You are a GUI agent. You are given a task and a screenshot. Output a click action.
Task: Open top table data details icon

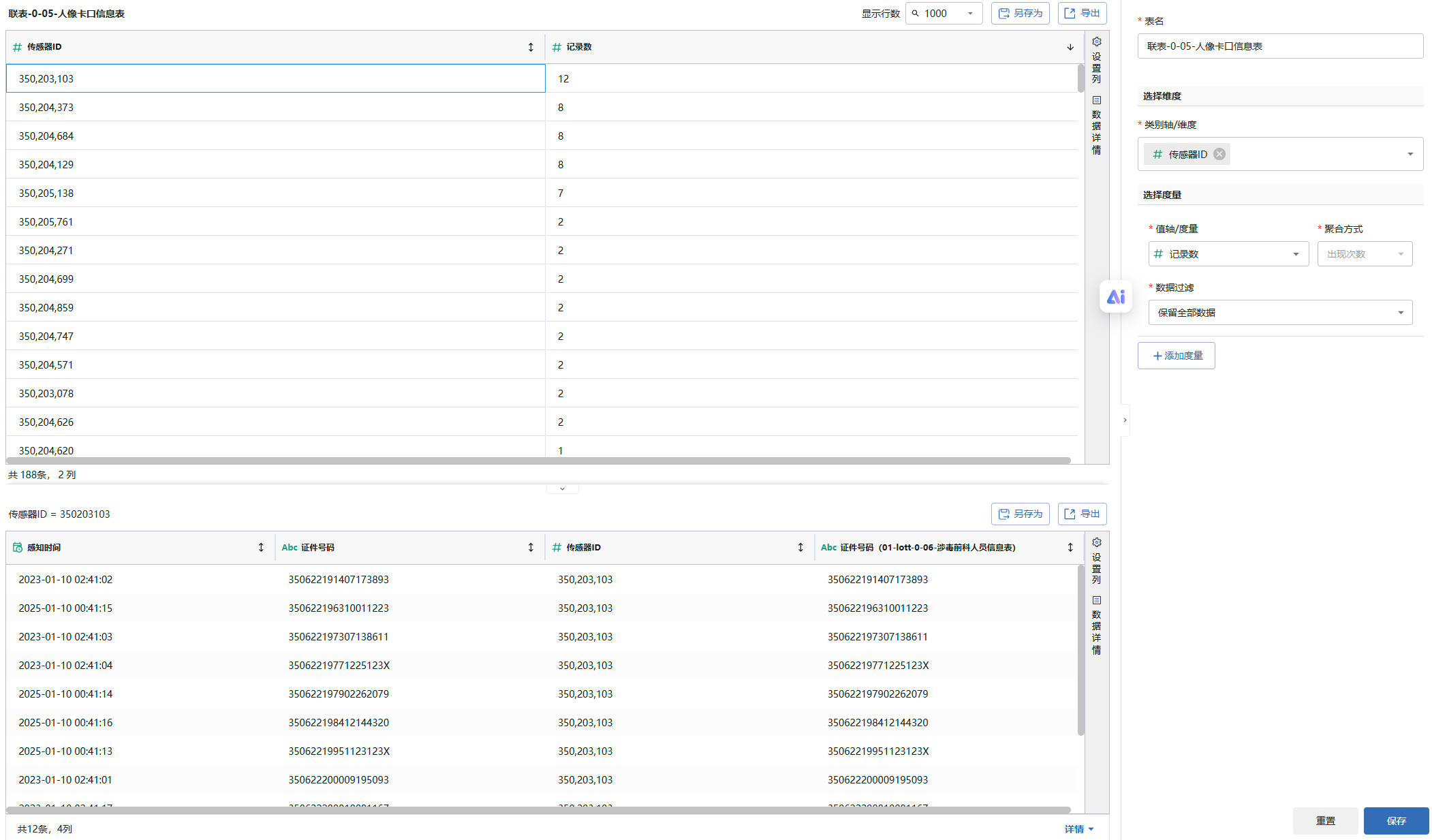coord(1096,100)
